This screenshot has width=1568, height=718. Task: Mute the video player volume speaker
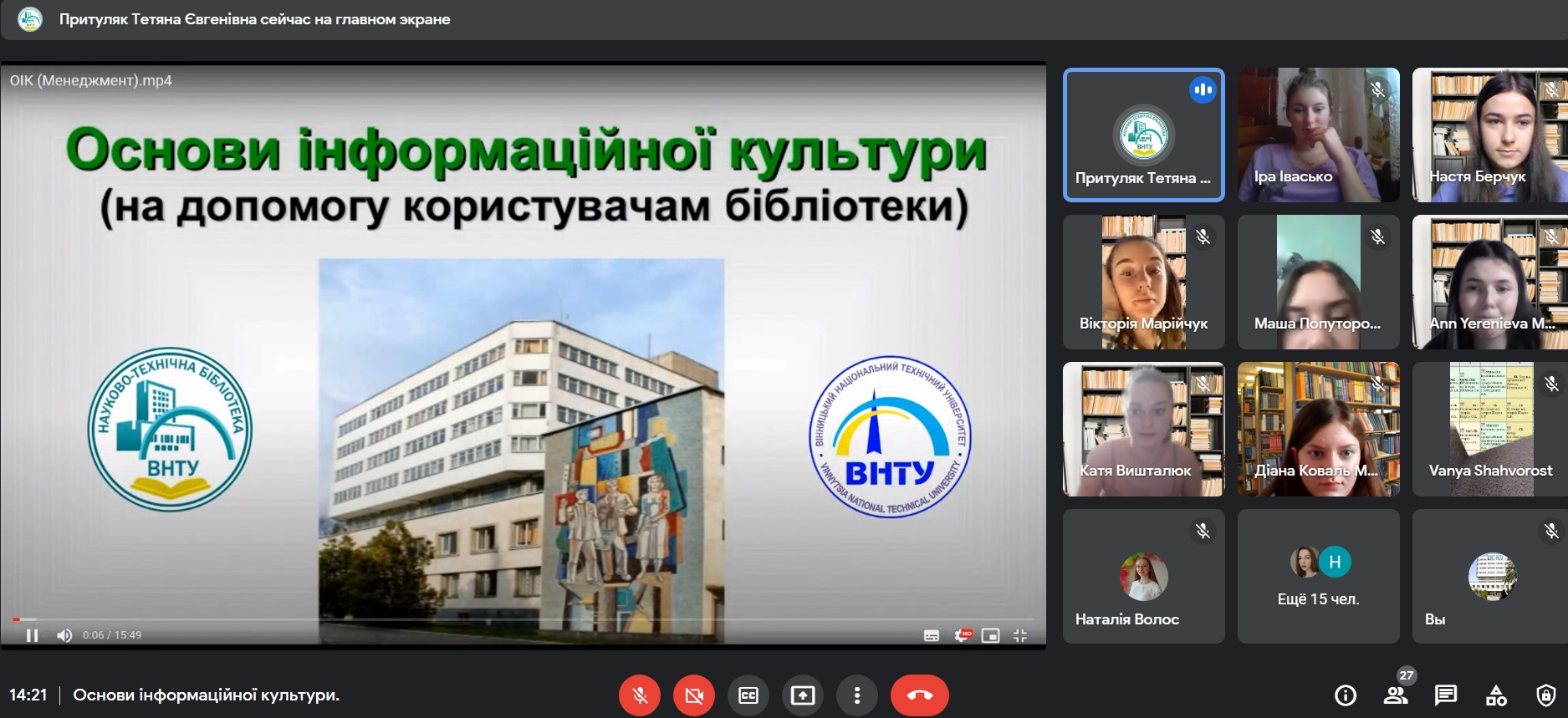click(64, 635)
